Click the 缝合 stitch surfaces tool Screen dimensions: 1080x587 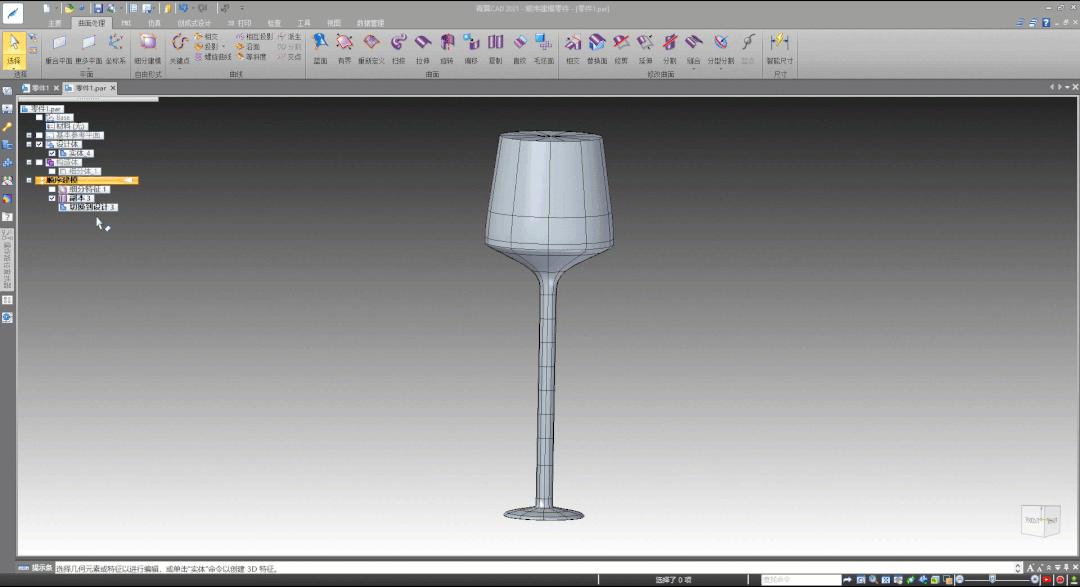coord(694,49)
